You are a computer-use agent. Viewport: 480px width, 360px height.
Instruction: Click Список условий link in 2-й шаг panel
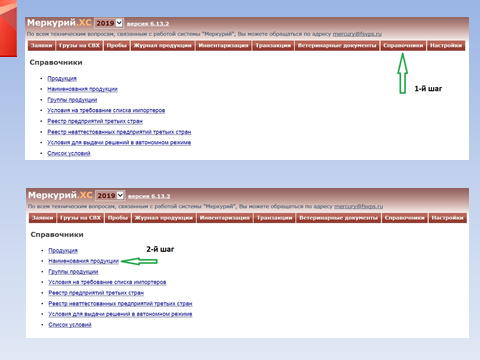70,325
